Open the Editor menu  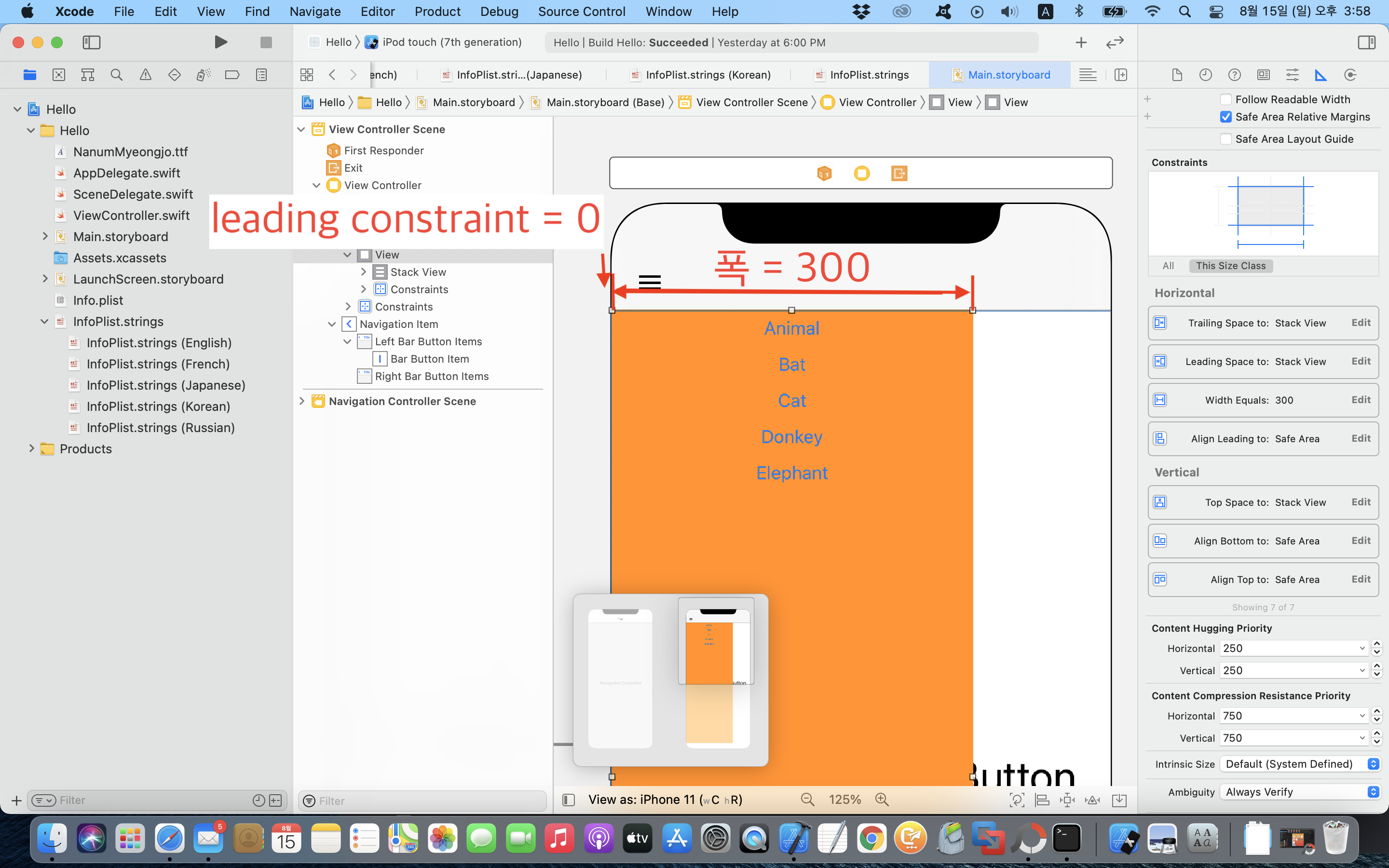(377, 12)
